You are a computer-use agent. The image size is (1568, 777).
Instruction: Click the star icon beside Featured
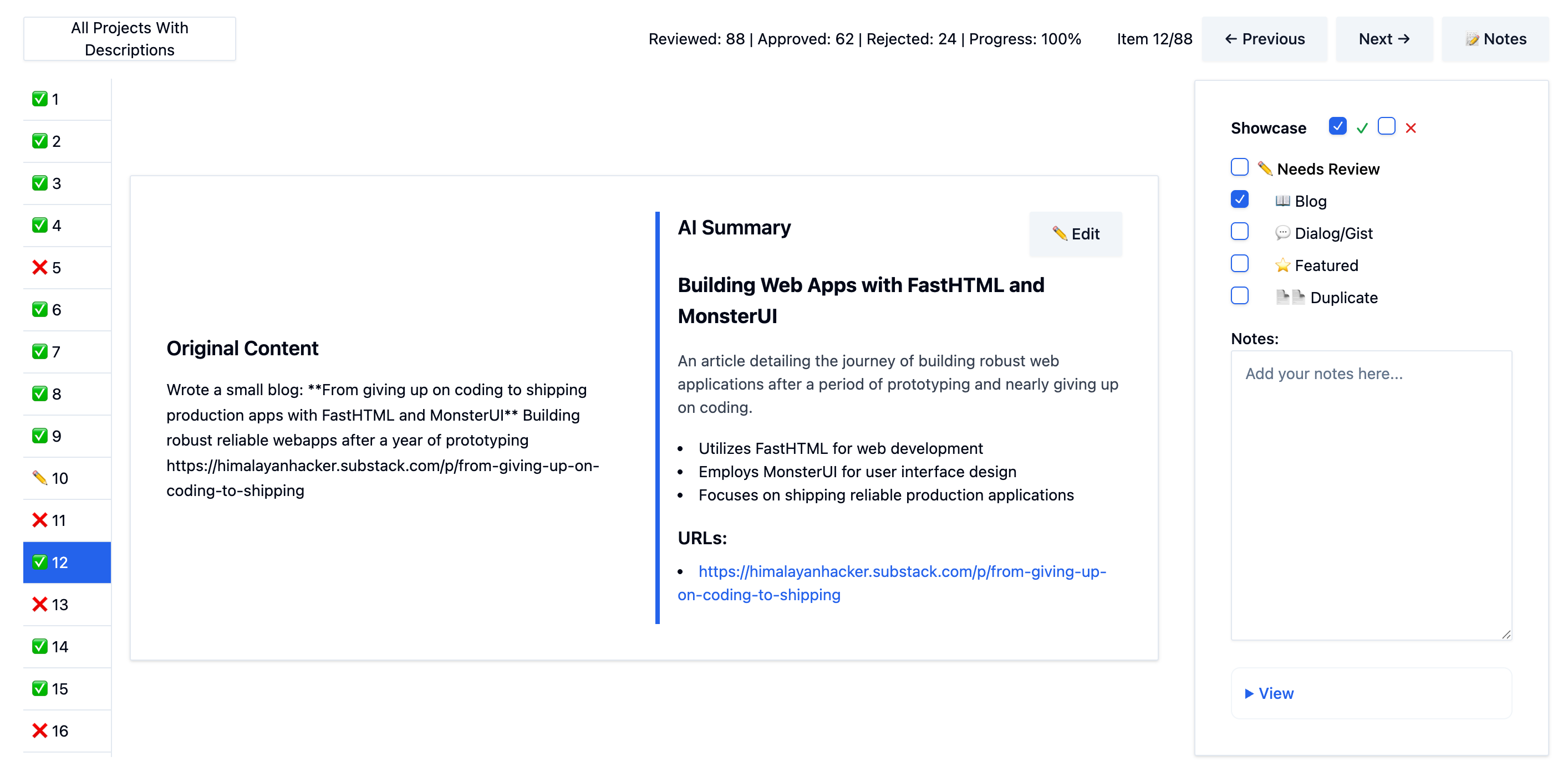click(x=1282, y=266)
